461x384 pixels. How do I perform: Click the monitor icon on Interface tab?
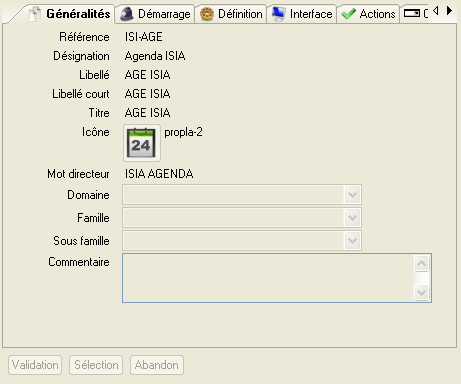tap(278, 14)
